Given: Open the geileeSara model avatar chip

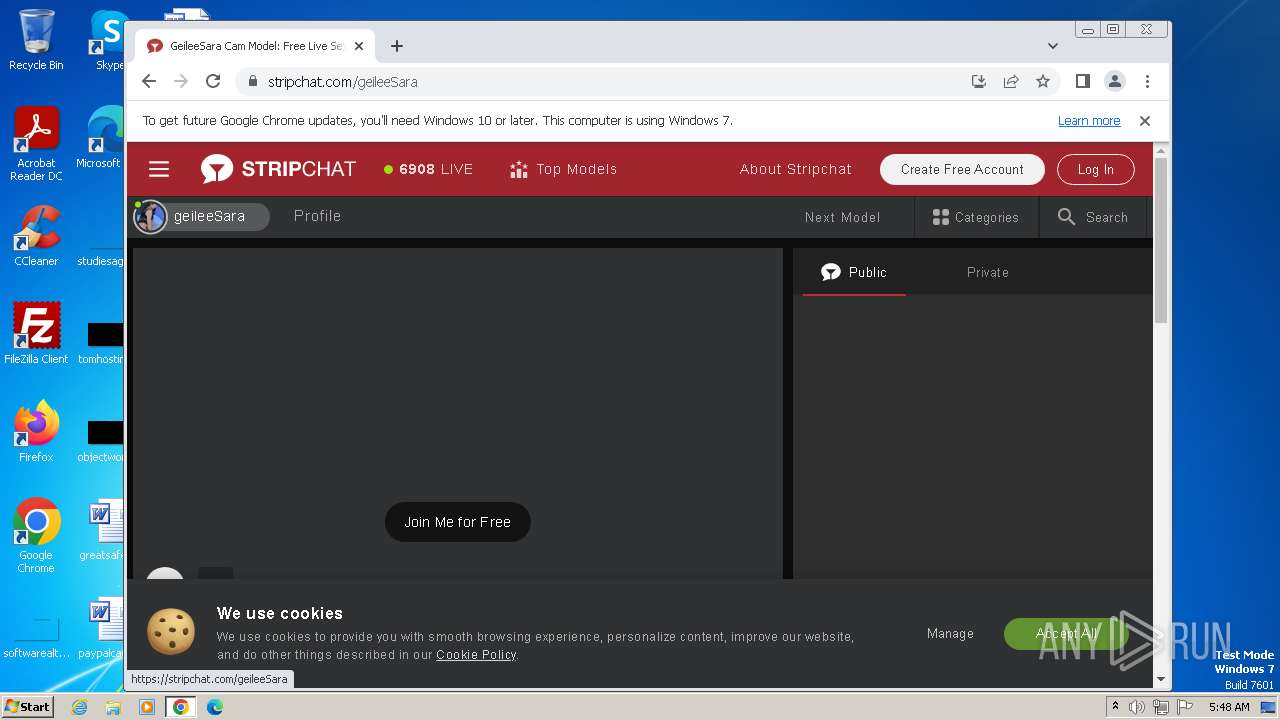Looking at the screenshot, I should [x=202, y=216].
